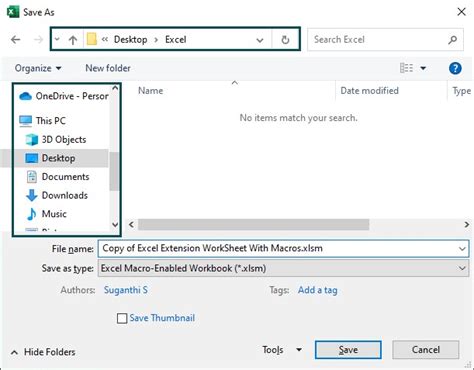
Task: Click the change view layout icon
Action: (x=406, y=68)
